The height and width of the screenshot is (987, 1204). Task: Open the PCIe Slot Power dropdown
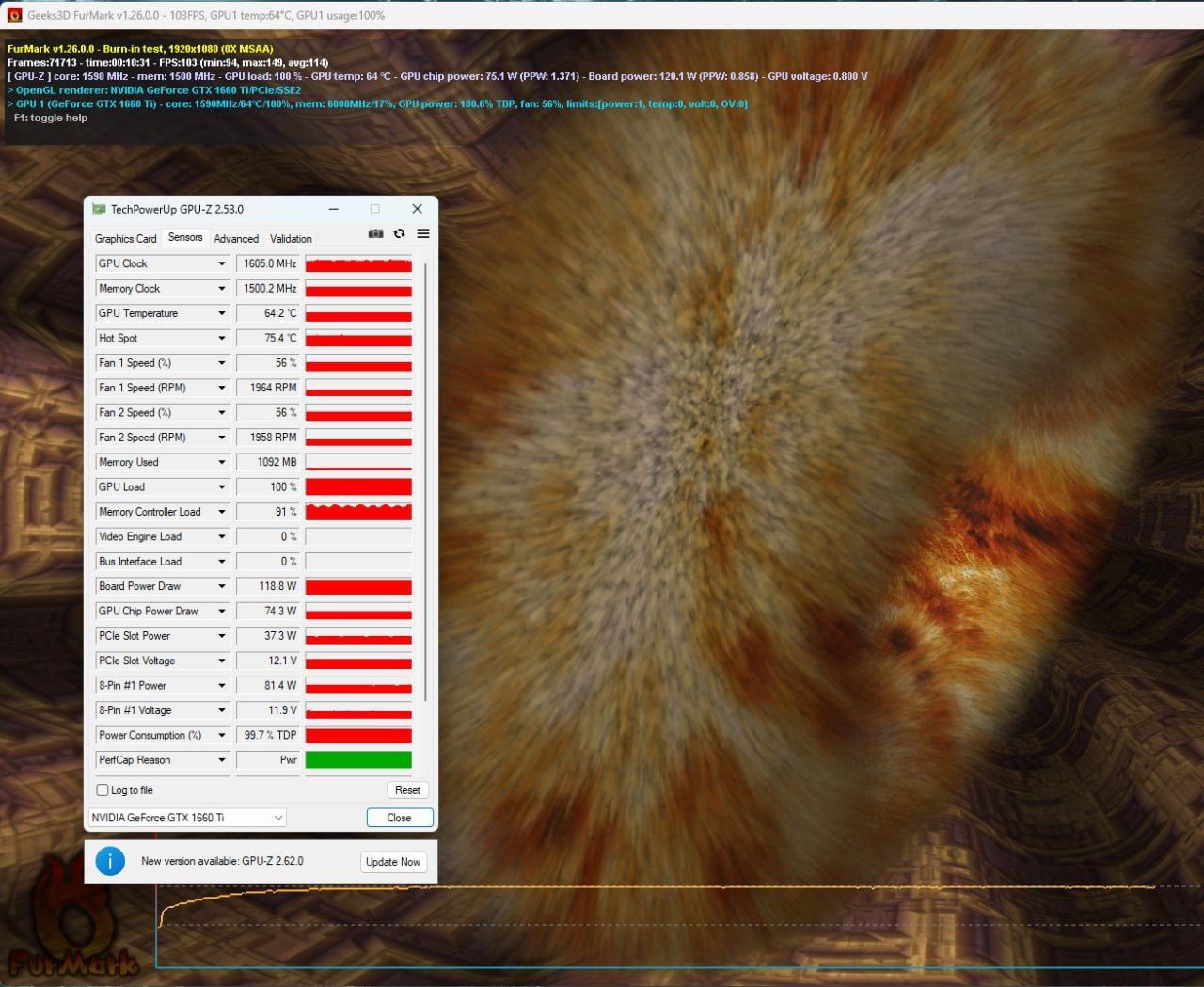click(222, 636)
